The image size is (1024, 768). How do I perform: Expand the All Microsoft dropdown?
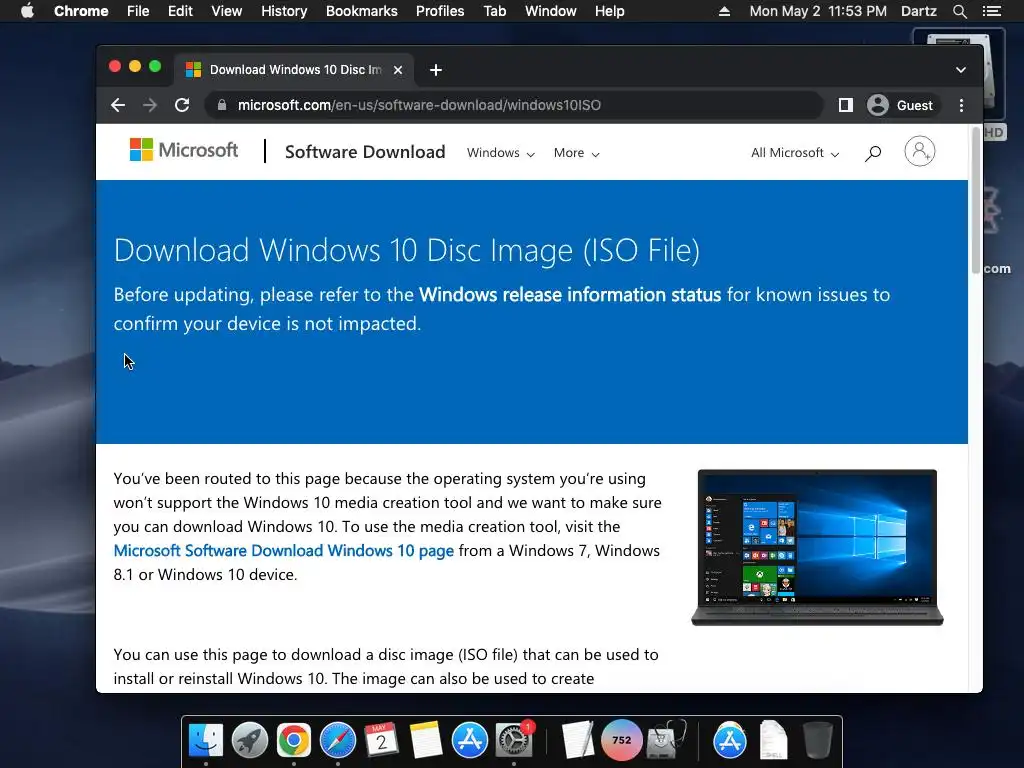pos(795,153)
